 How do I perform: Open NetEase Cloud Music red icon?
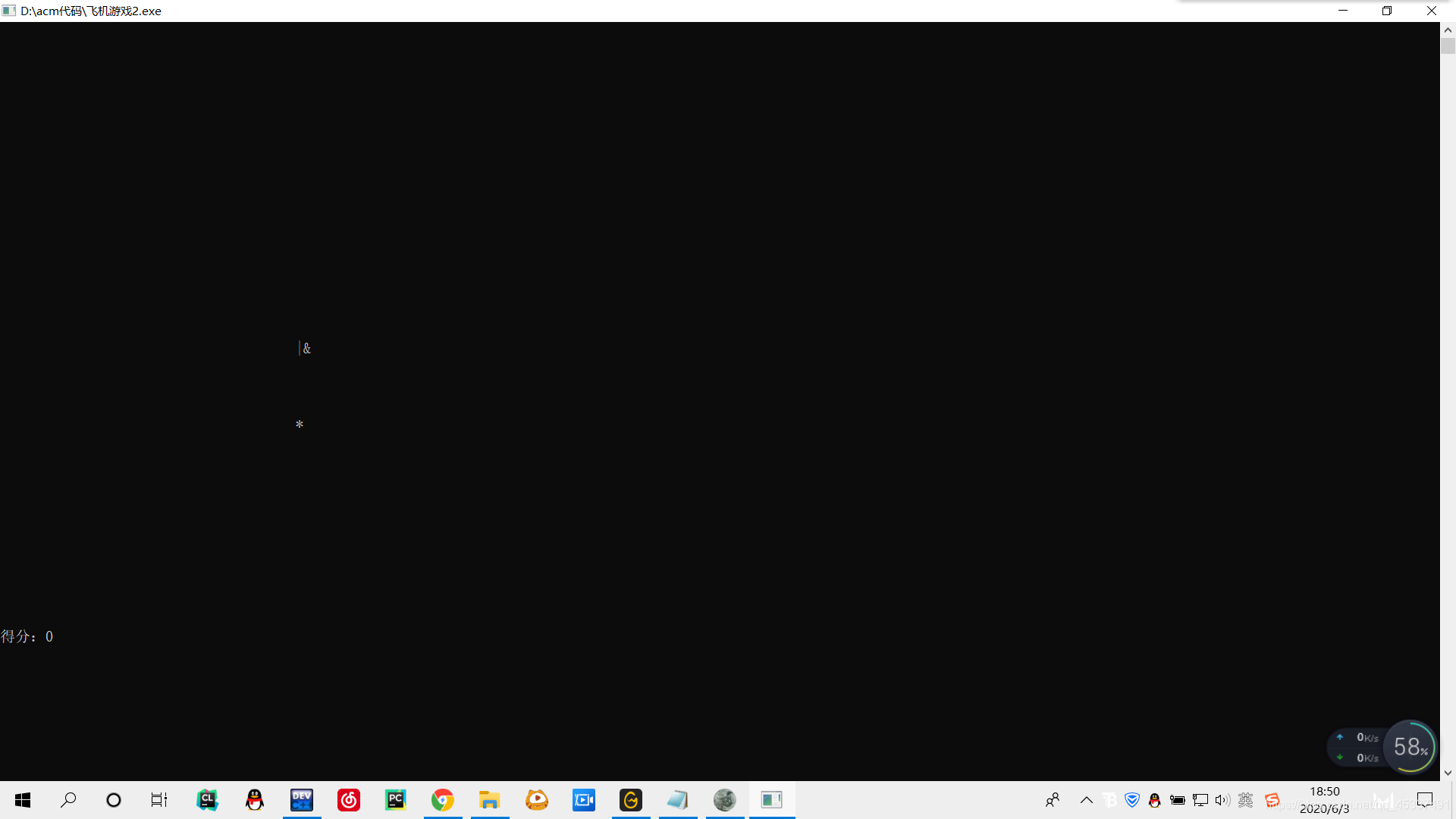coord(349,800)
